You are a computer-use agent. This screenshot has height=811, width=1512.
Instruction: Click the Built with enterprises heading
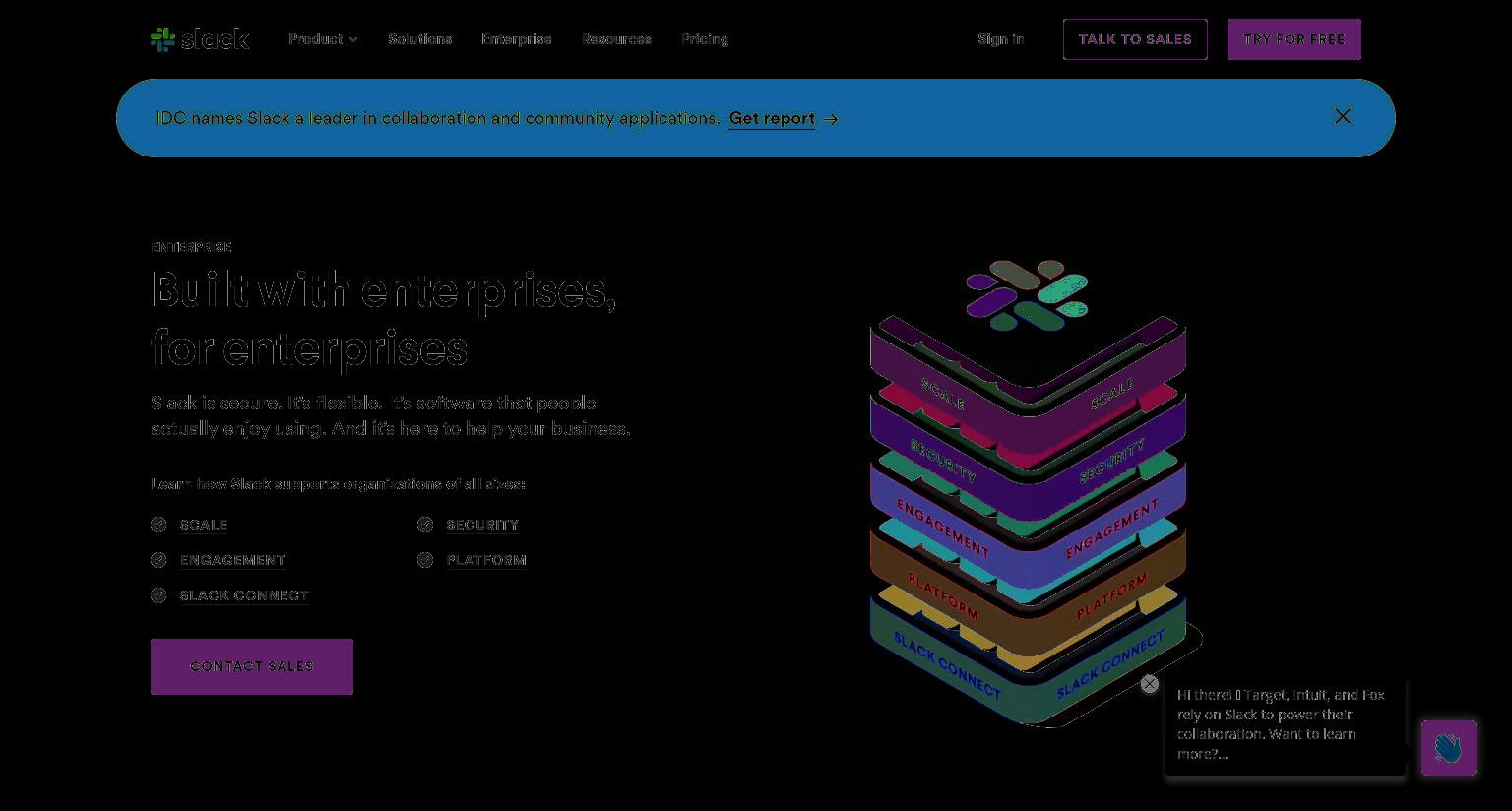coord(384,319)
